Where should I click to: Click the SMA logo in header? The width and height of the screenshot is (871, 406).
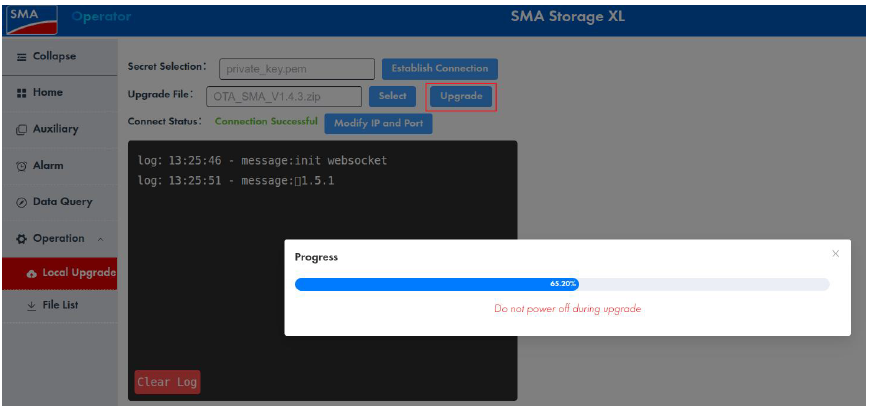coord(31,20)
